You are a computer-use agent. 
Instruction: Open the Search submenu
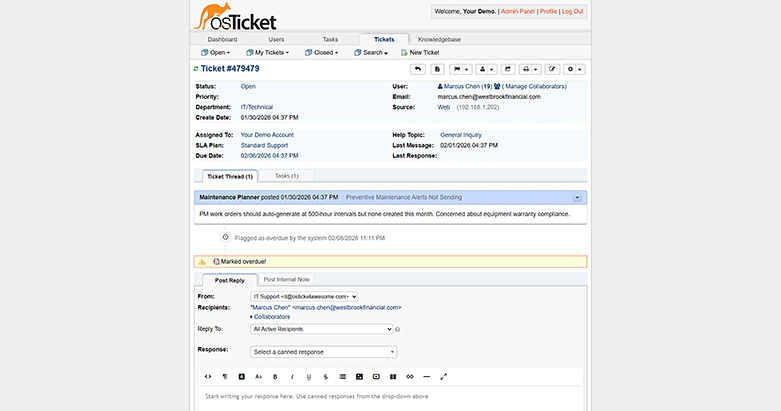[x=371, y=52]
